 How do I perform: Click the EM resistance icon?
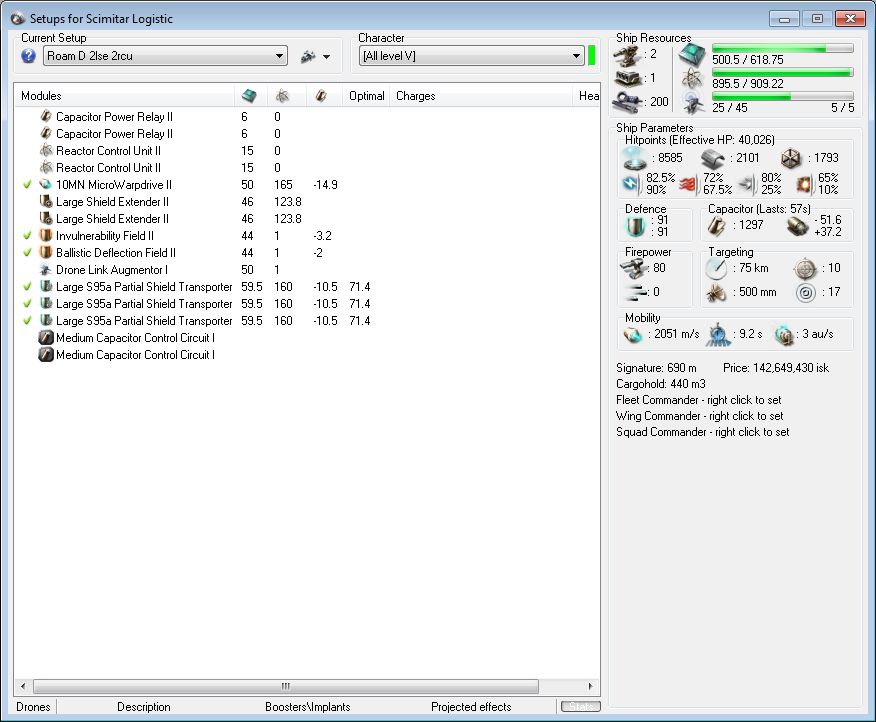(631, 183)
